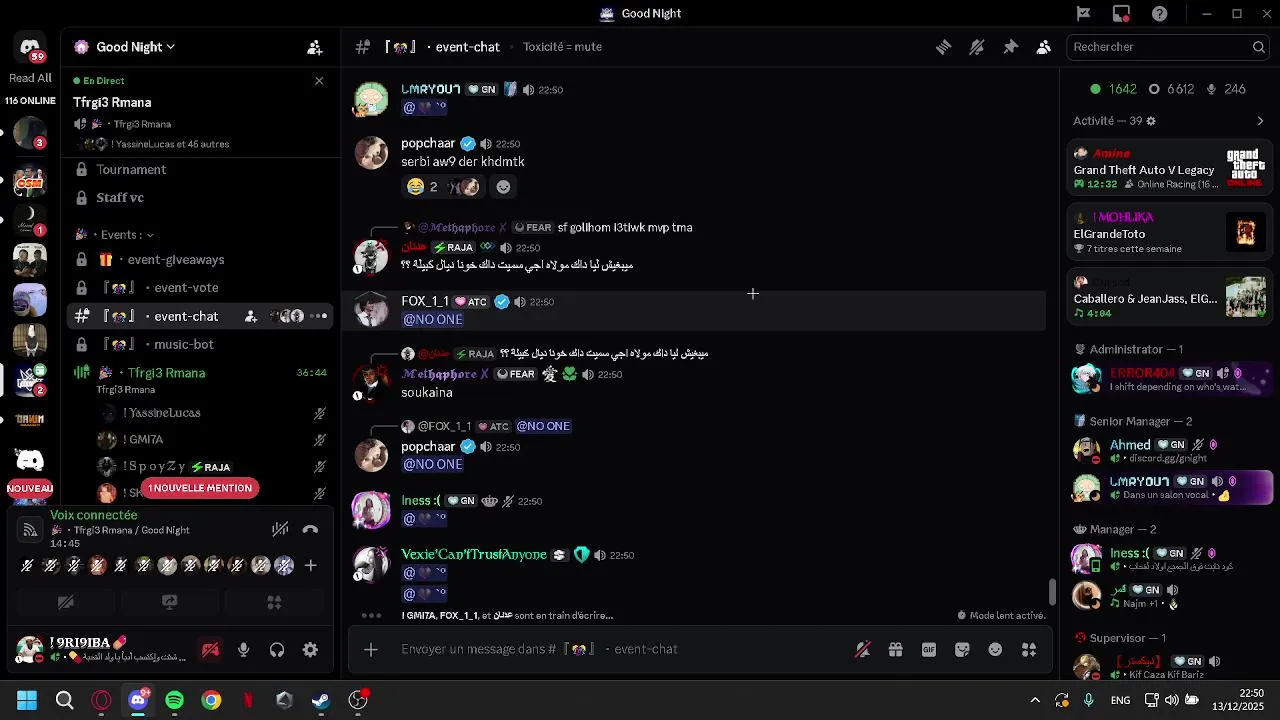Expand the Activité panel arrow

coord(1260,121)
